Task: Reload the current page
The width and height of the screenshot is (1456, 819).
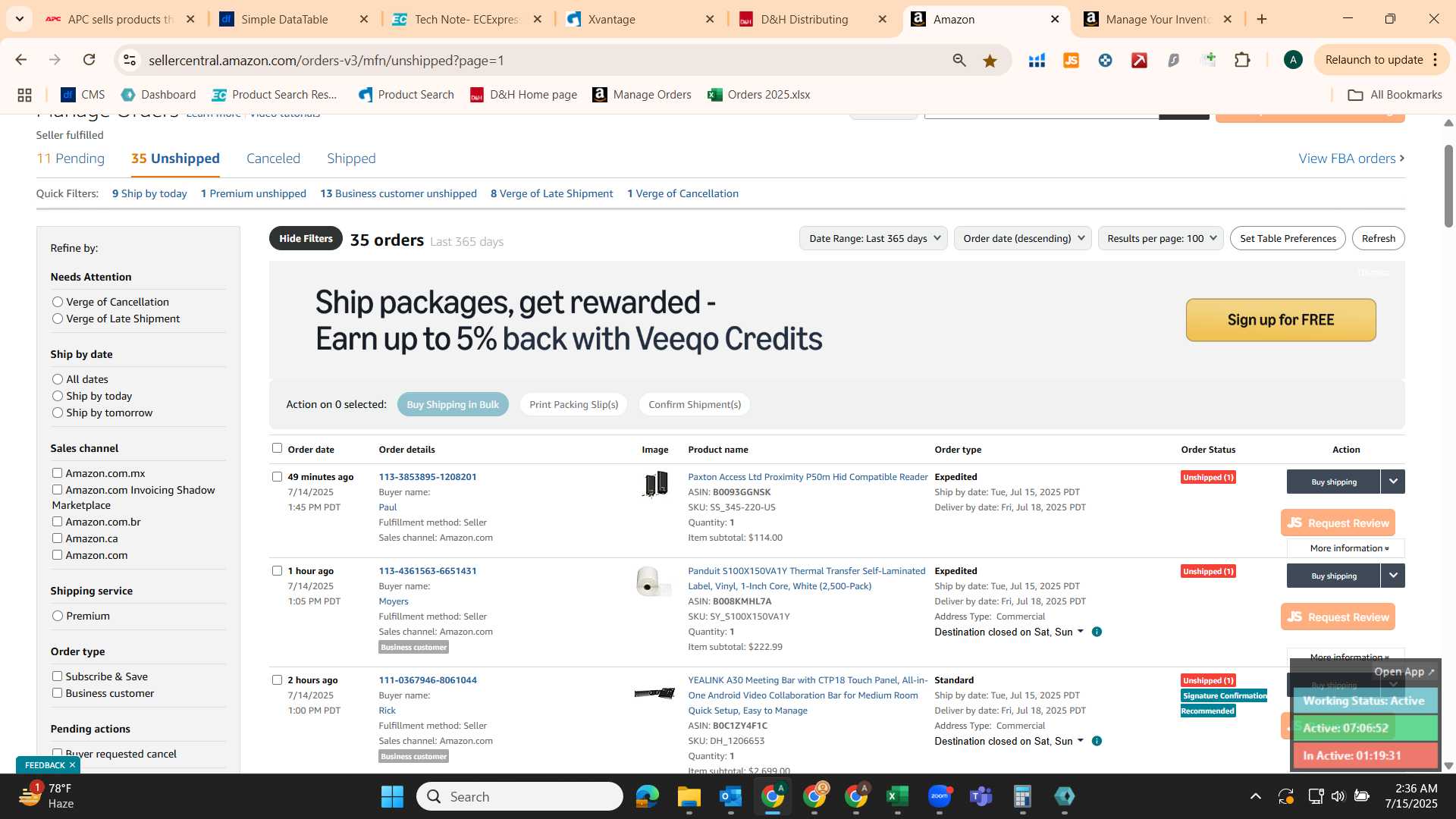Action: click(89, 60)
